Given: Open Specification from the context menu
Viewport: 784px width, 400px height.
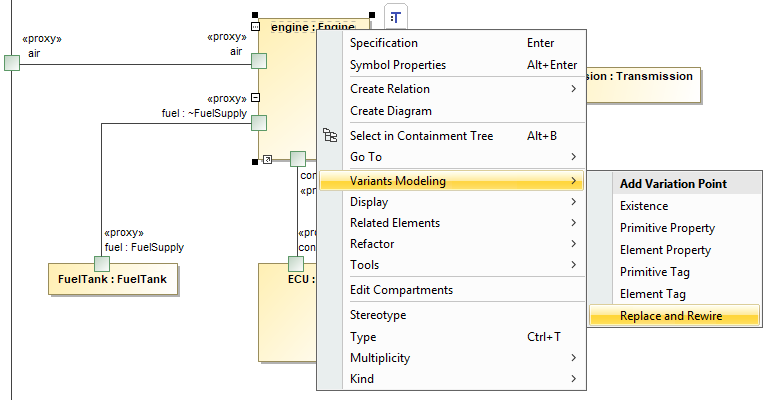Looking at the screenshot, I should click(x=384, y=43).
